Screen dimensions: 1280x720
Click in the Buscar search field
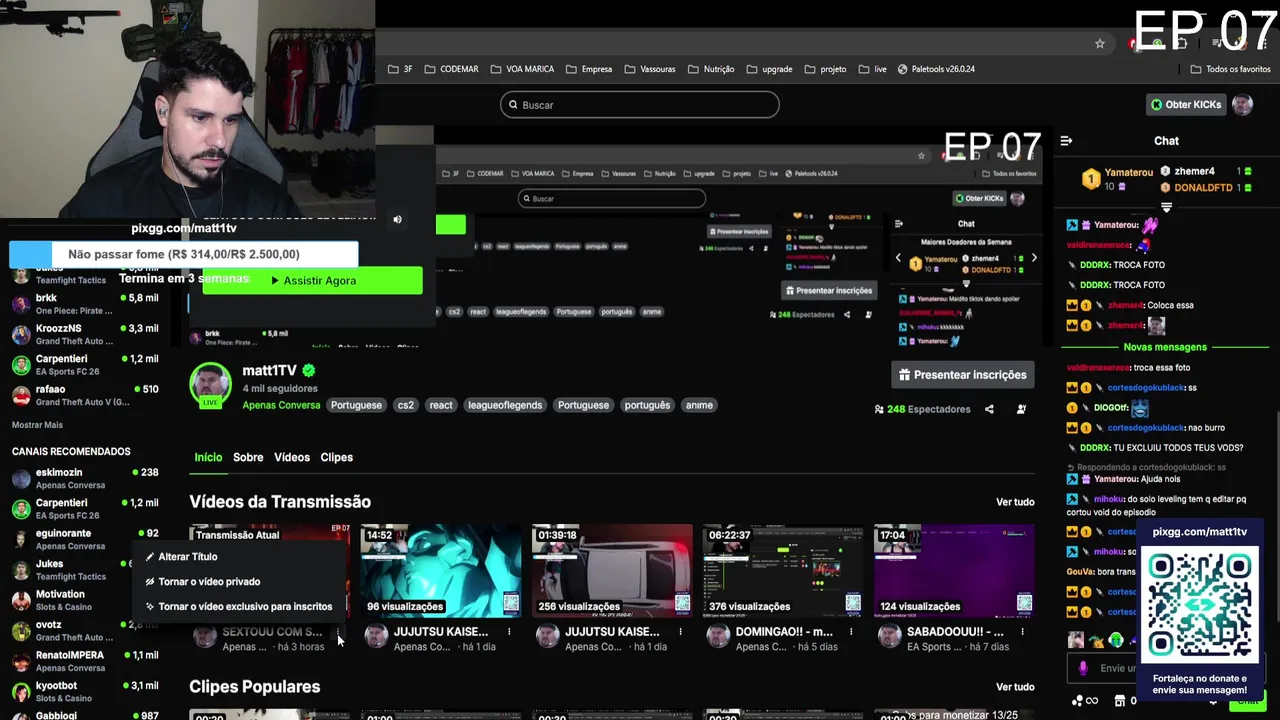coord(640,105)
